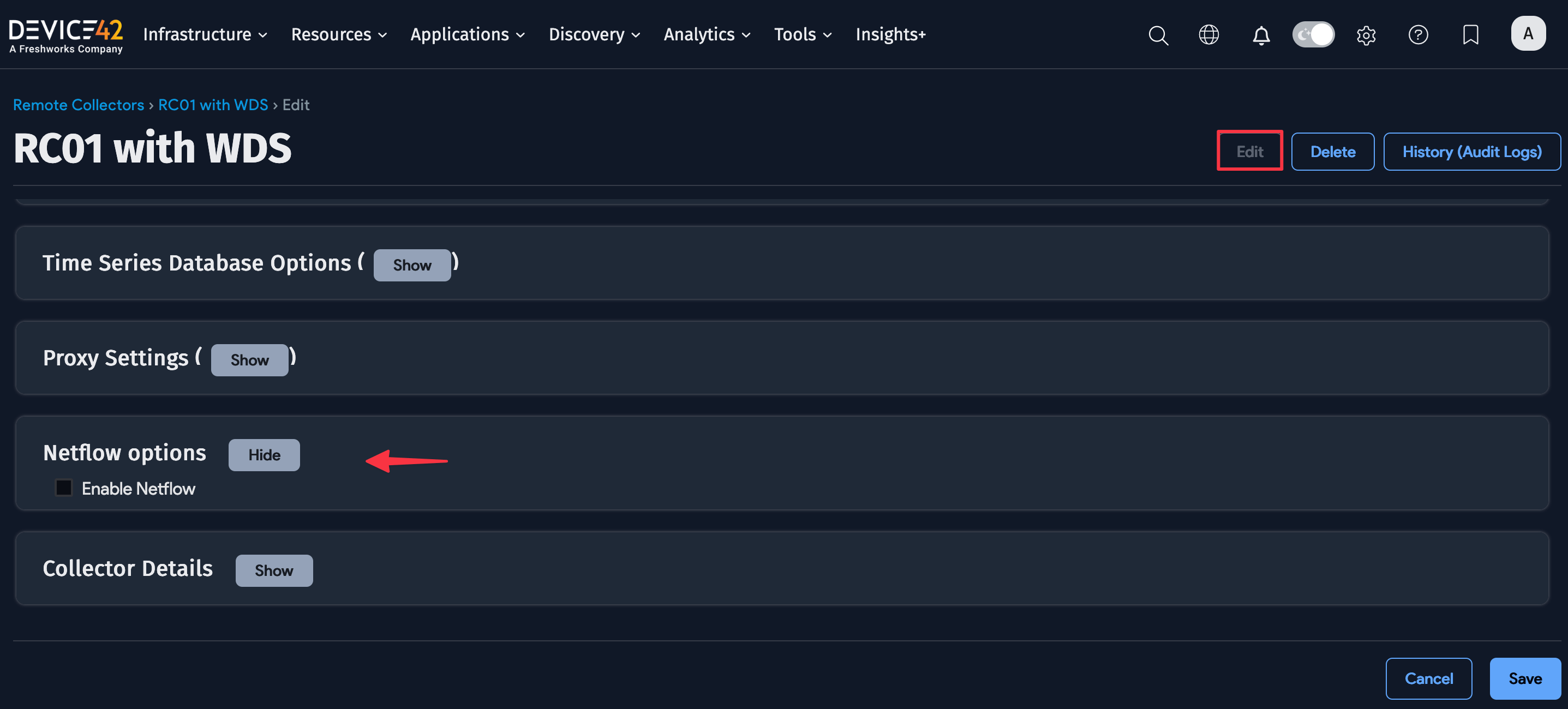Open the Discovery menu

click(x=594, y=35)
